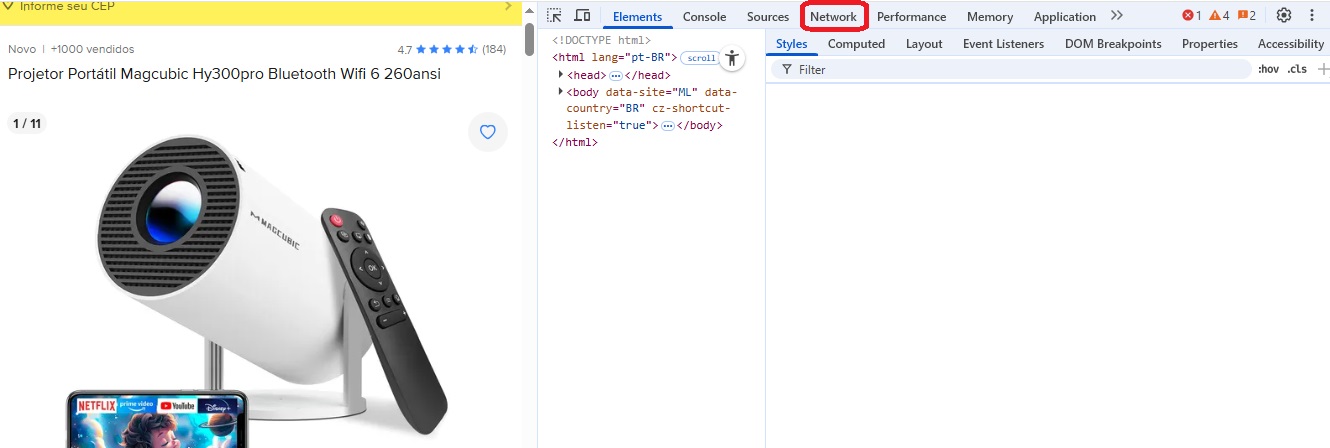
Task: Activate the inspect element picker icon
Action: tap(554, 16)
